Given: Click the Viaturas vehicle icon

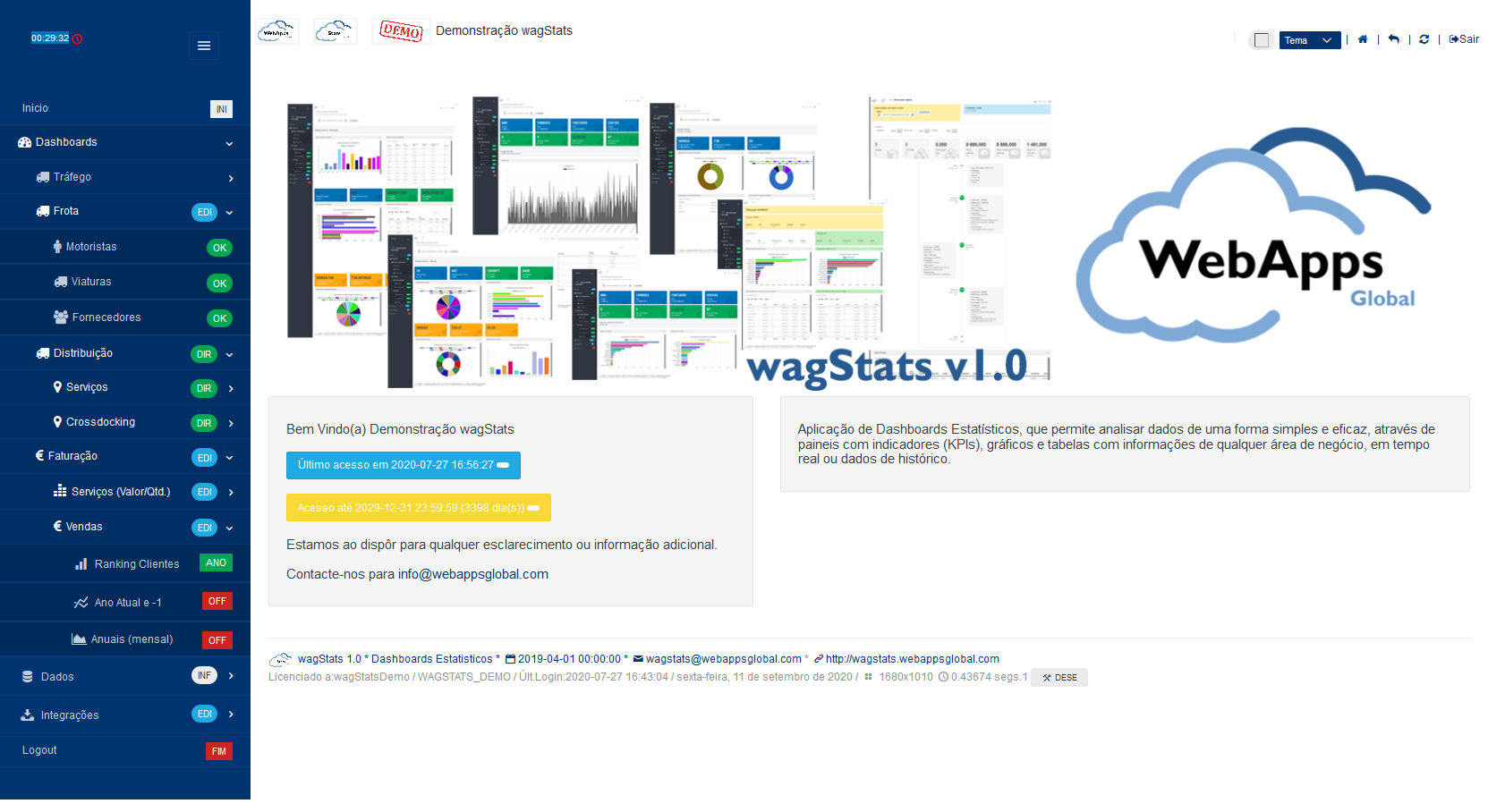Looking at the screenshot, I should [x=61, y=282].
